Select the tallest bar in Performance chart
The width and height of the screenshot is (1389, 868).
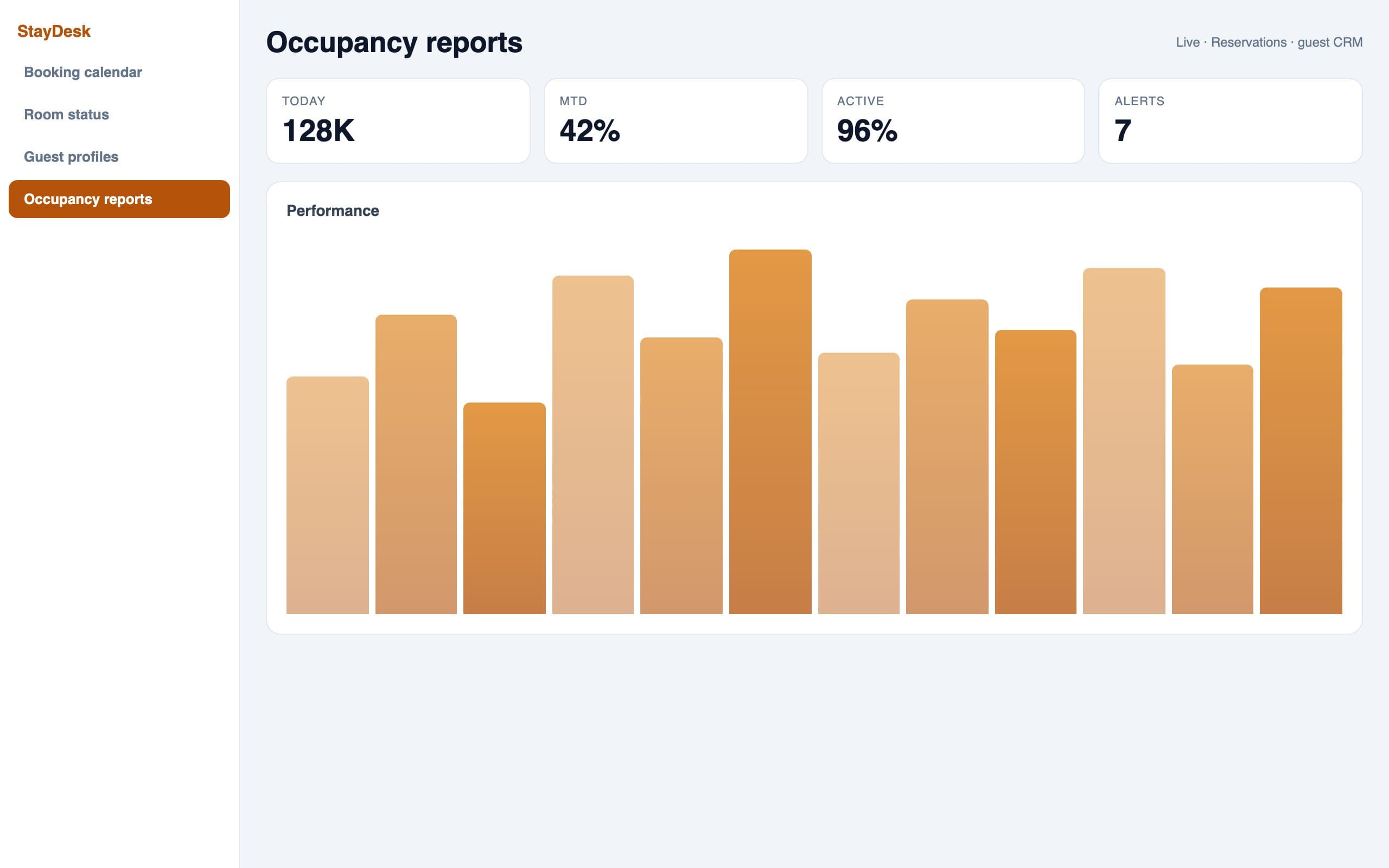pyautogui.click(x=770, y=432)
